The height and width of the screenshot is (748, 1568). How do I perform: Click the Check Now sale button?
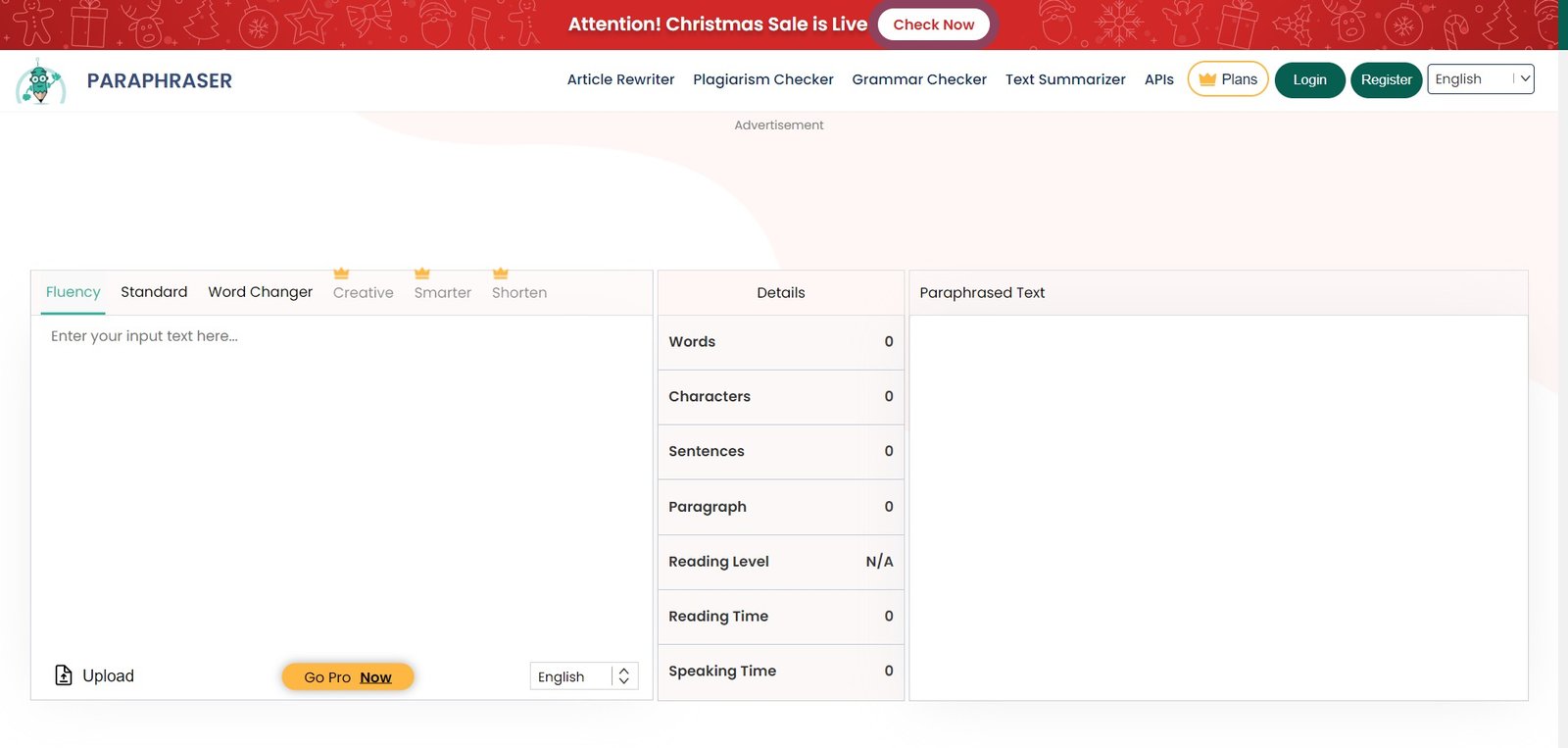934,25
